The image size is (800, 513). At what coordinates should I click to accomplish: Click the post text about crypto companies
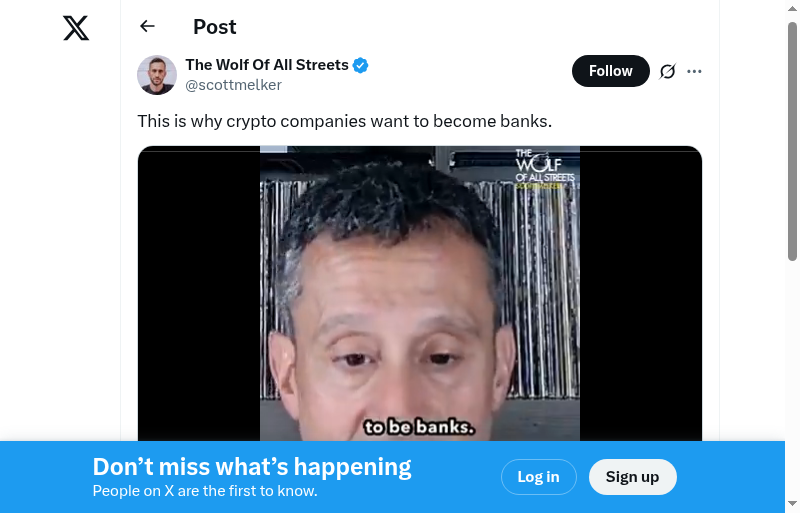pos(345,121)
